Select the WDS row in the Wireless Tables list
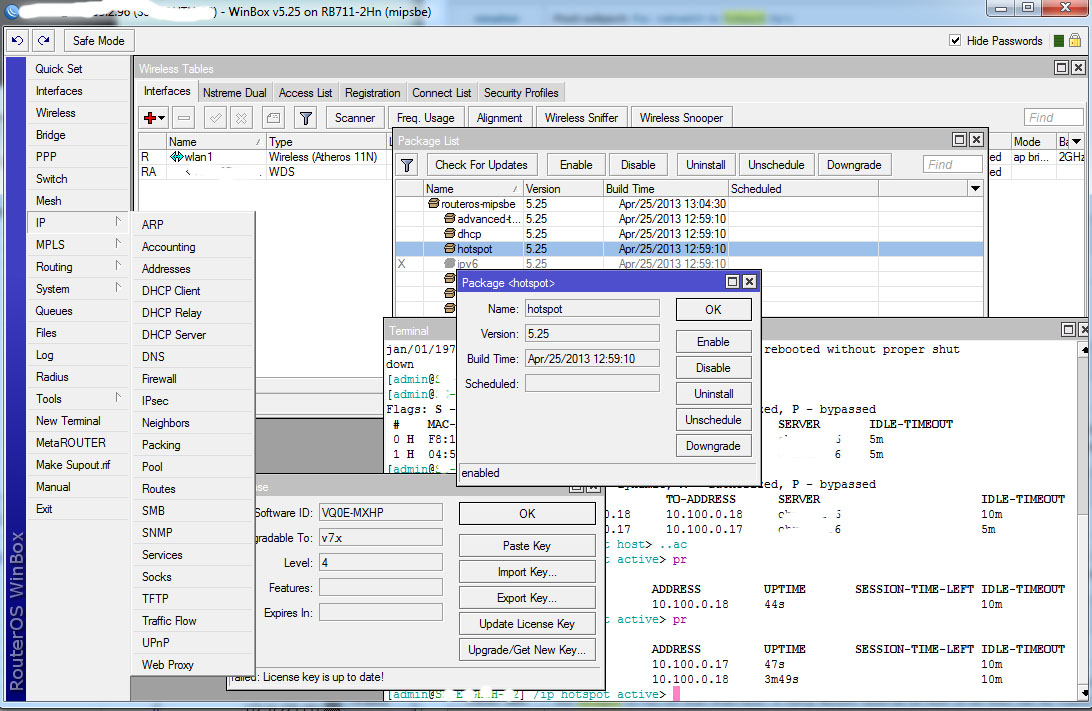This screenshot has height=711, width=1092. [x=265, y=172]
